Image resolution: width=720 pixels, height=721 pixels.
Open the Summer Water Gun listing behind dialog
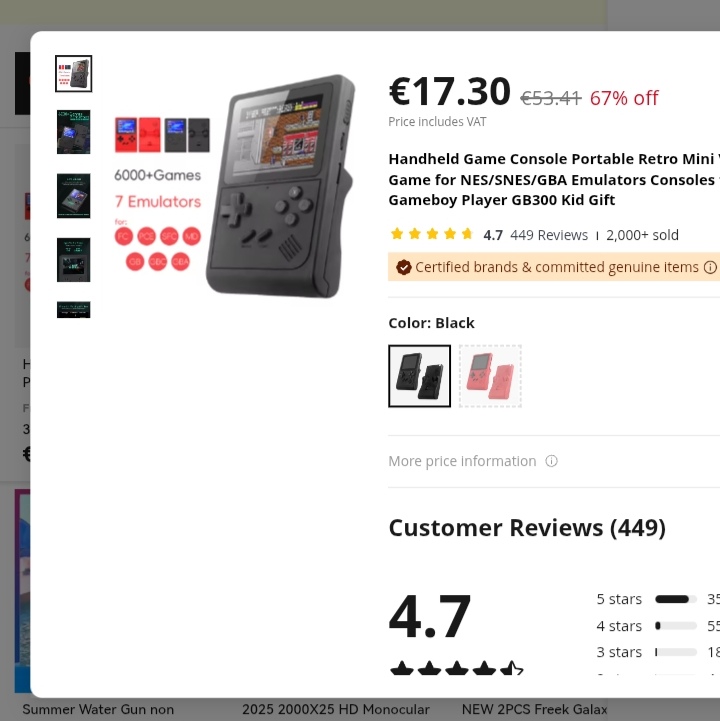pyautogui.click(x=98, y=710)
